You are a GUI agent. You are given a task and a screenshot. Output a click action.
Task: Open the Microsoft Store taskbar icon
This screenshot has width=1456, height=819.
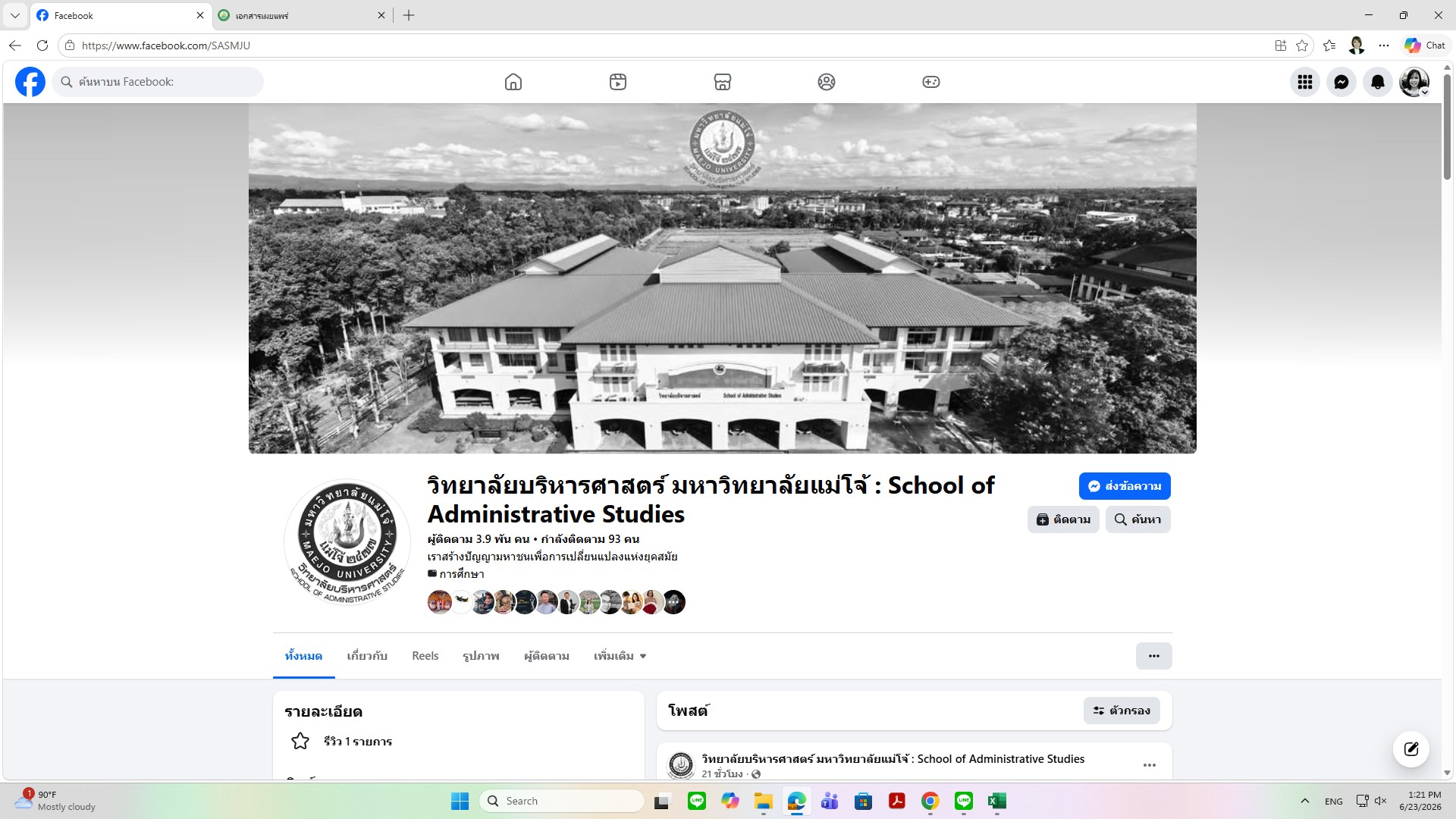coord(863,801)
